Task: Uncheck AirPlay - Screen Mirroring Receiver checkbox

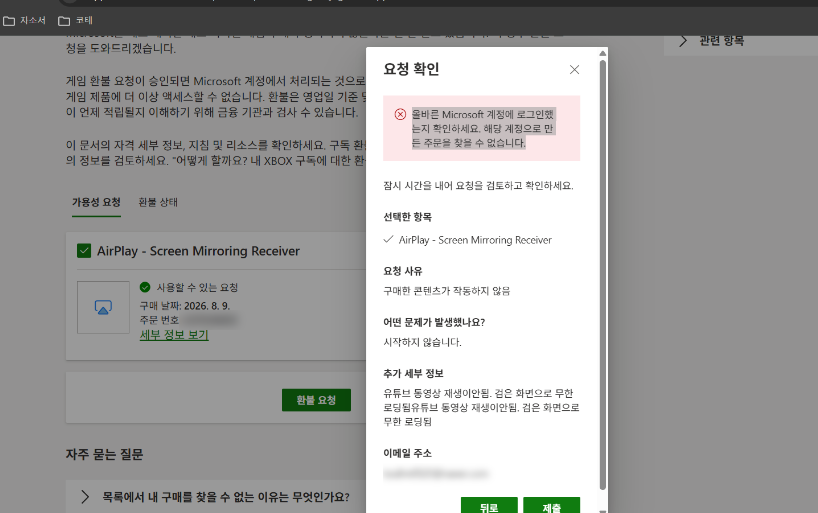Action: tap(84, 251)
